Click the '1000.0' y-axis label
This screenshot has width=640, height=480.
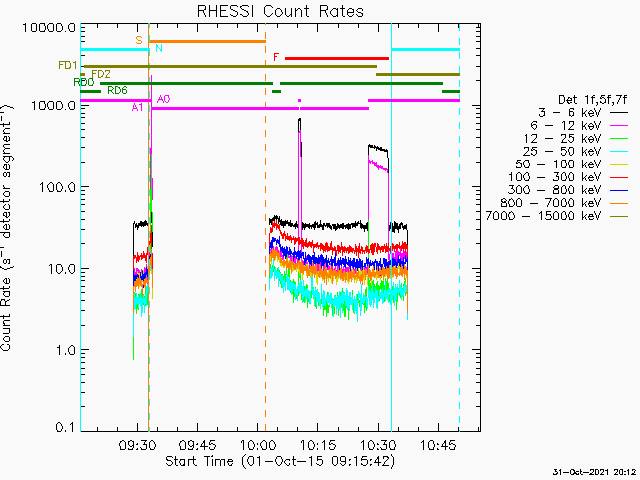[53, 106]
